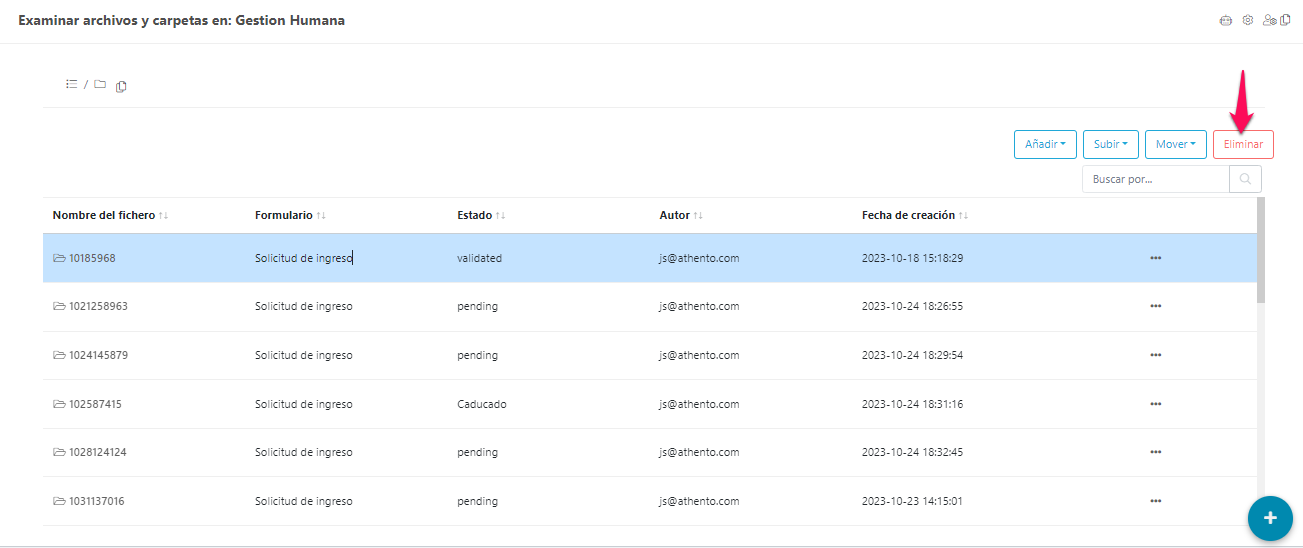Image resolution: width=1303 pixels, height=548 pixels.
Task: Focus the Buscar por search field
Action: click(x=1155, y=179)
